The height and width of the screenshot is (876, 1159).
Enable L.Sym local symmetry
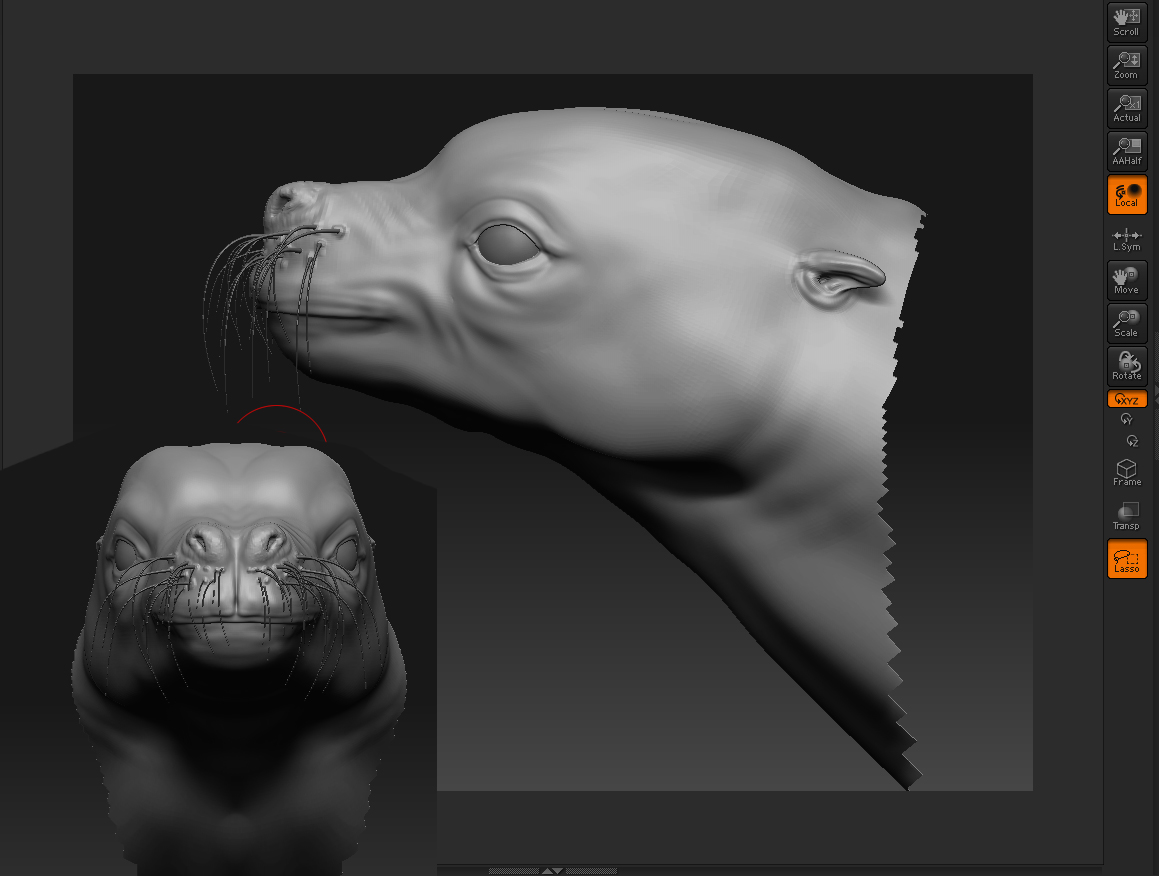pyautogui.click(x=1126, y=240)
